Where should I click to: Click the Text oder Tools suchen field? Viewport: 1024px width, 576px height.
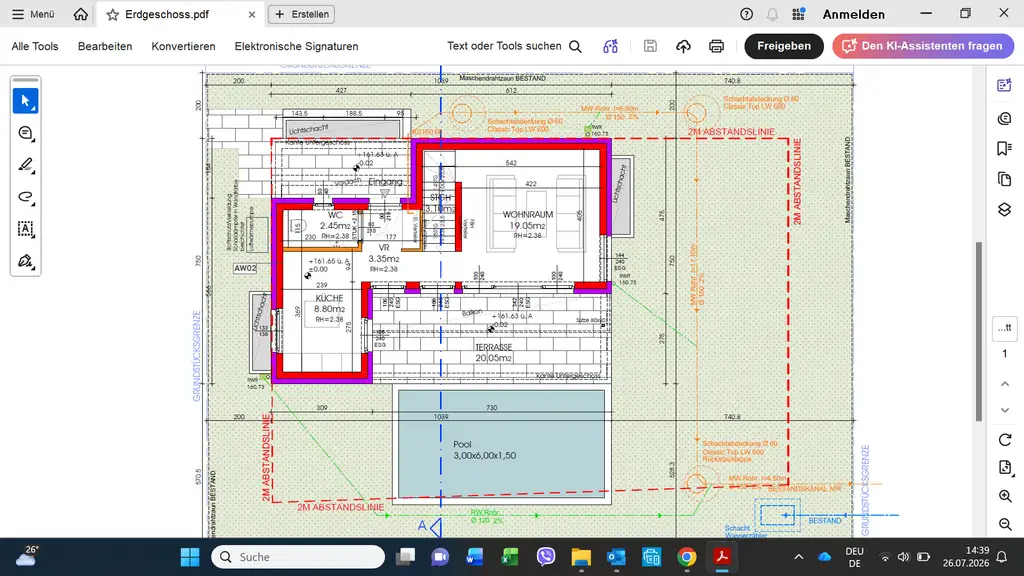(x=504, y=46)
